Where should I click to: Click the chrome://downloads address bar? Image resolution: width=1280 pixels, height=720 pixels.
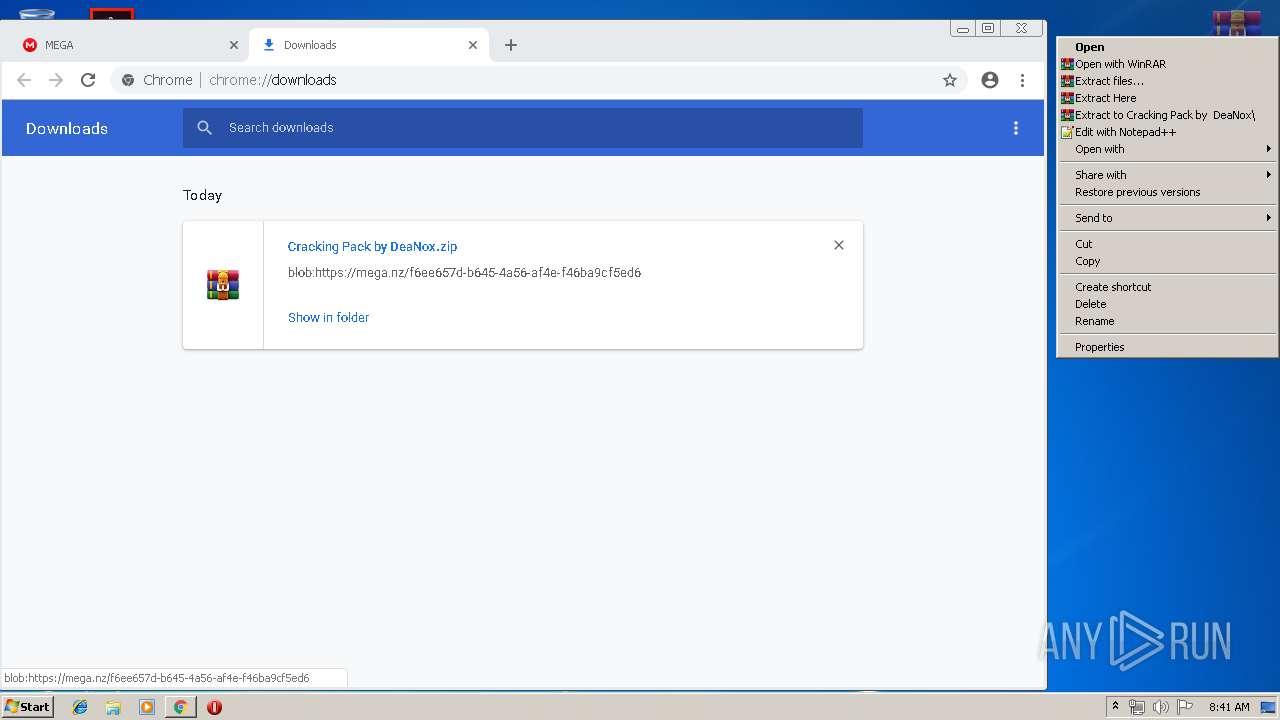(538, 80)
